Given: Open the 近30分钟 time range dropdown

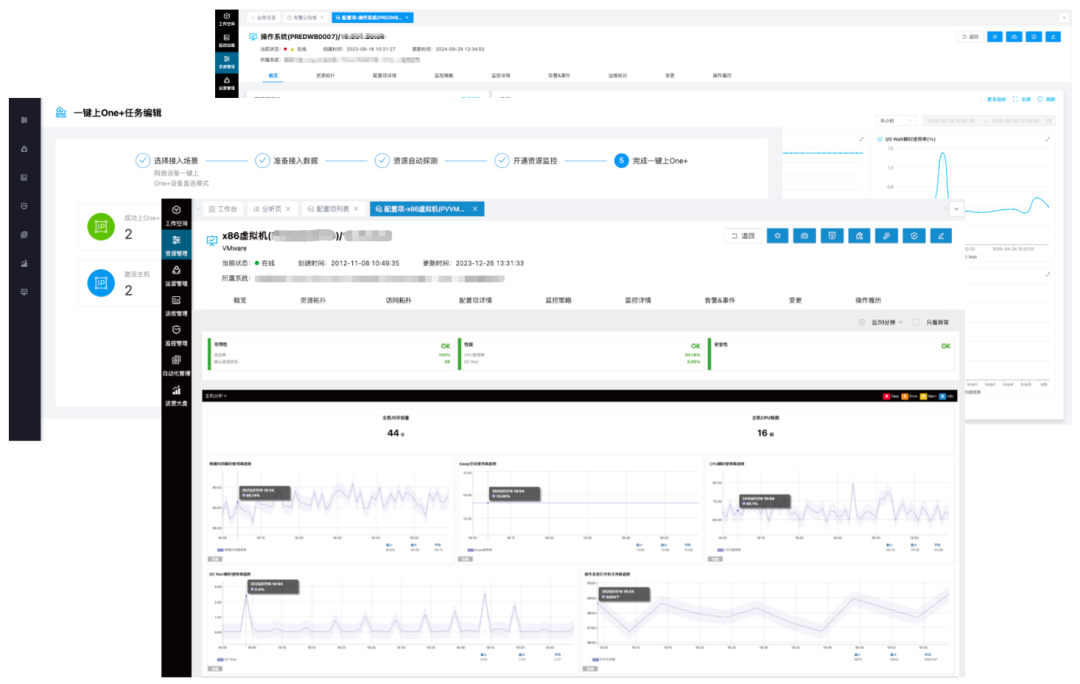Looking at the screenshot, I should (x=887, y=322).
